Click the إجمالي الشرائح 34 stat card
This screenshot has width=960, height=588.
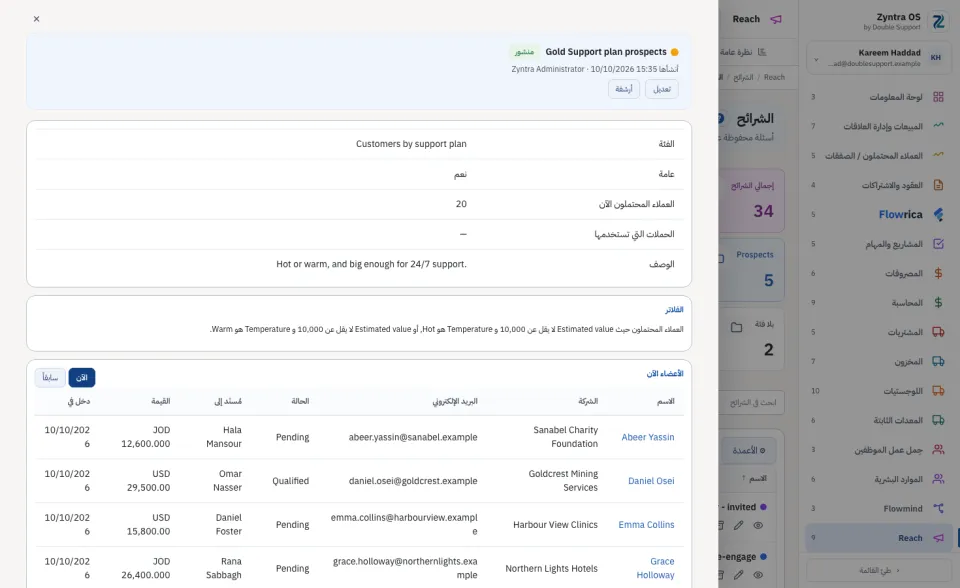[x=752, y=201]
